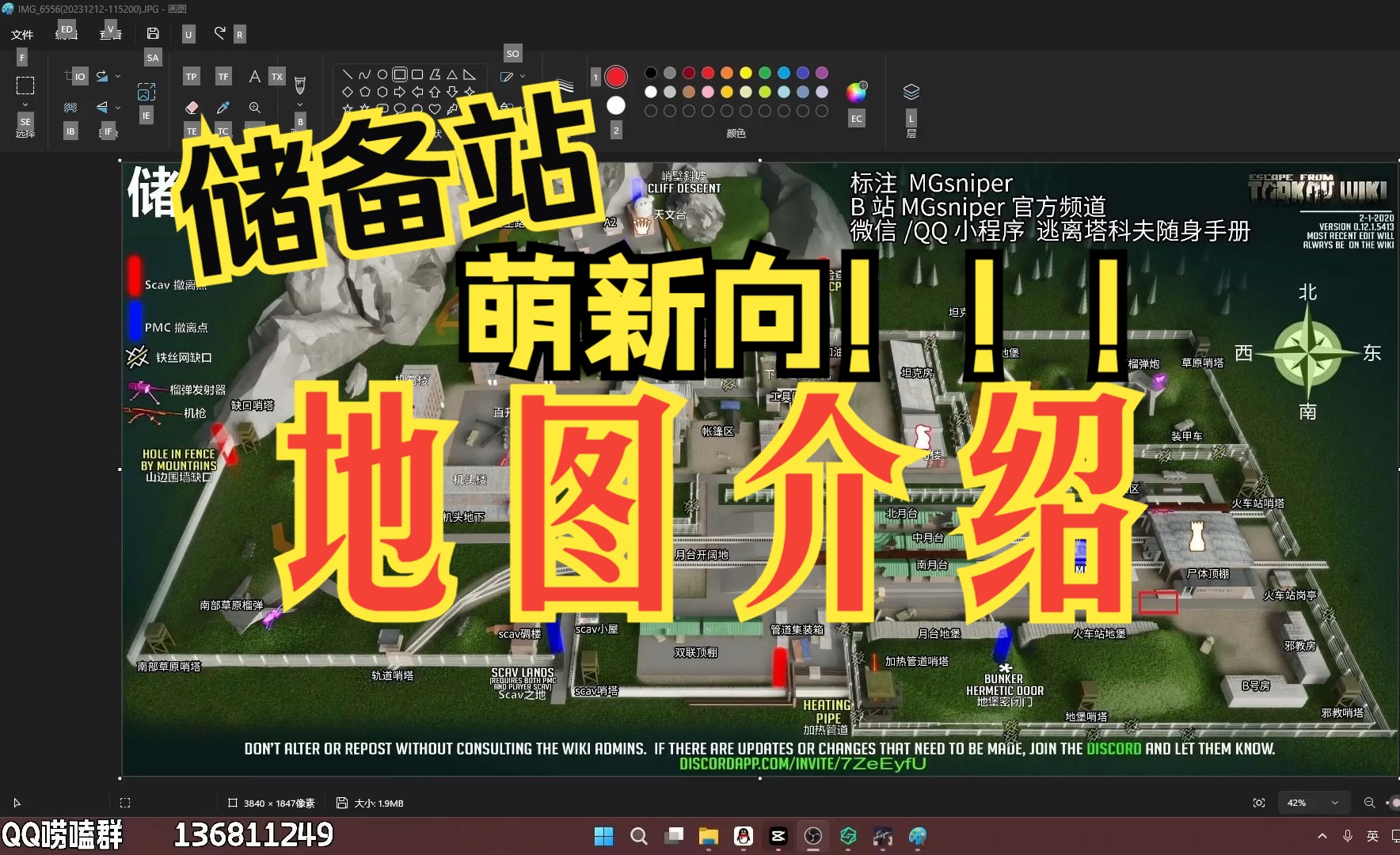Screen dimensions: 1400x855
Task: Pick the orange color swatch
Action: point(727,73)
